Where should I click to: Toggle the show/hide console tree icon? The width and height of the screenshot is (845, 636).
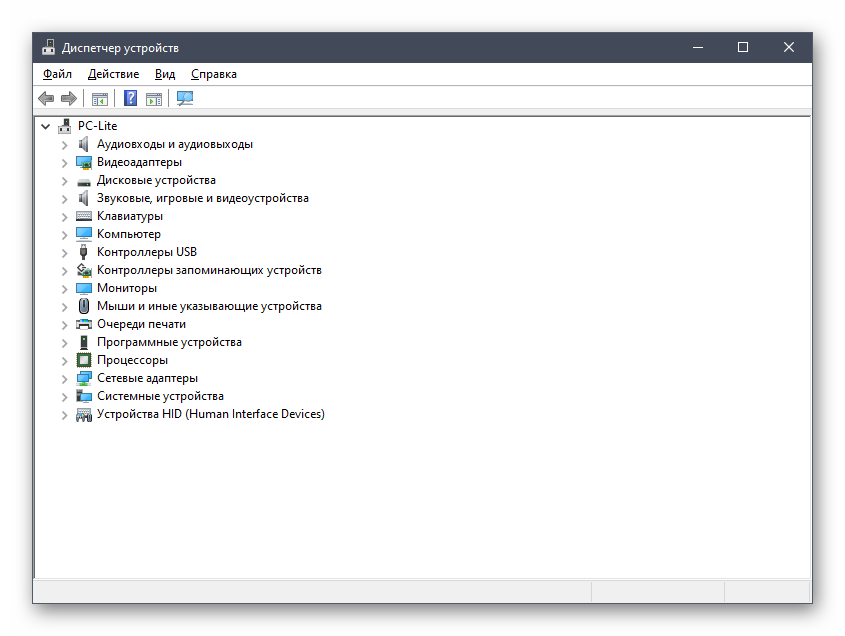click(x=99, y=98)
